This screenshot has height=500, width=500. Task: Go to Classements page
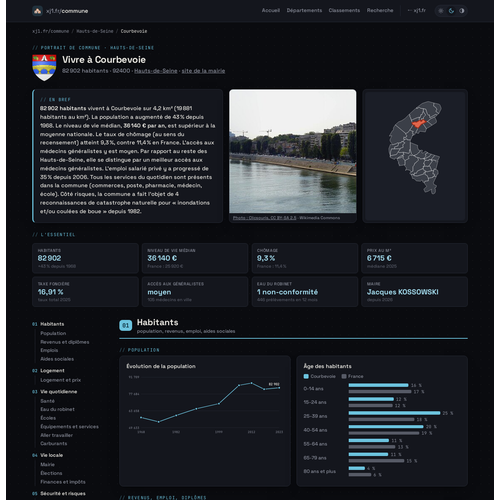coord(344,11)
